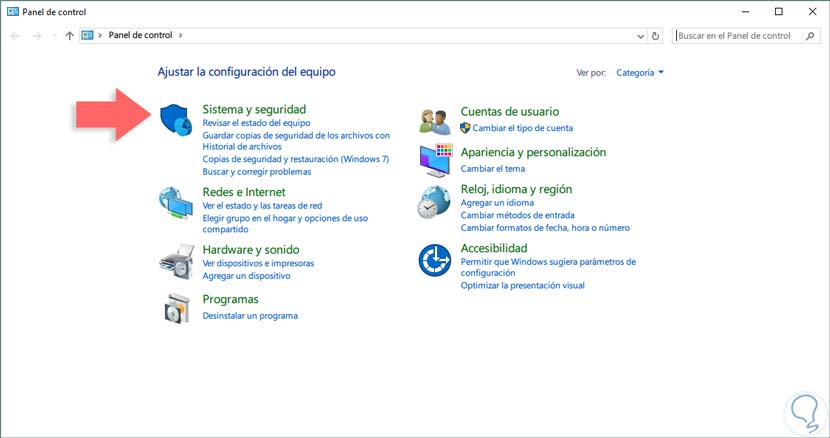The width and height of the screenshot is (830, 438).
Task: Open Copias de seguridad y restauración (Windows 7)
Action: pos(295,159)
